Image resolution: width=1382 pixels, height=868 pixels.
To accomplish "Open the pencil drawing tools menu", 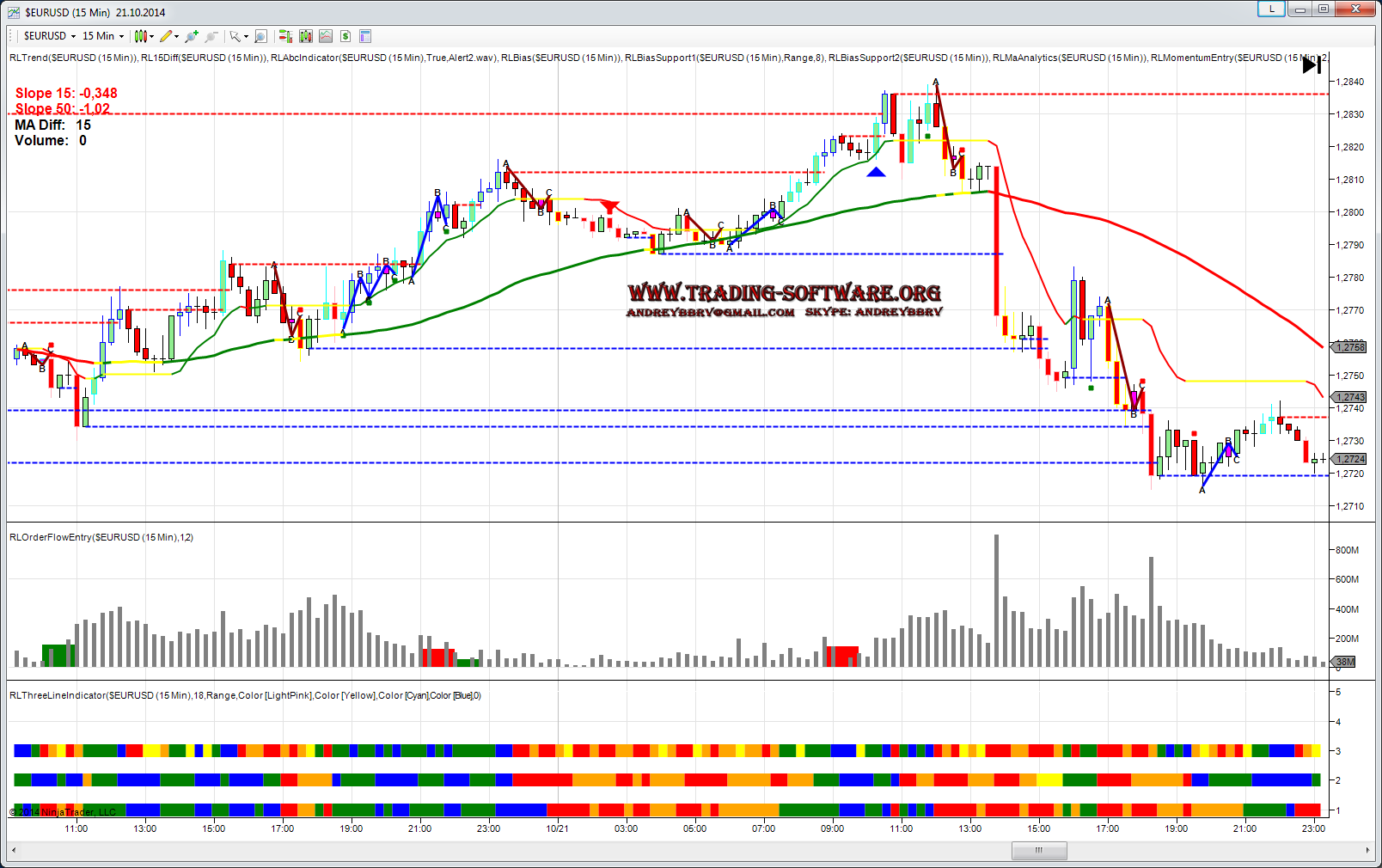I will click(168, 36).
